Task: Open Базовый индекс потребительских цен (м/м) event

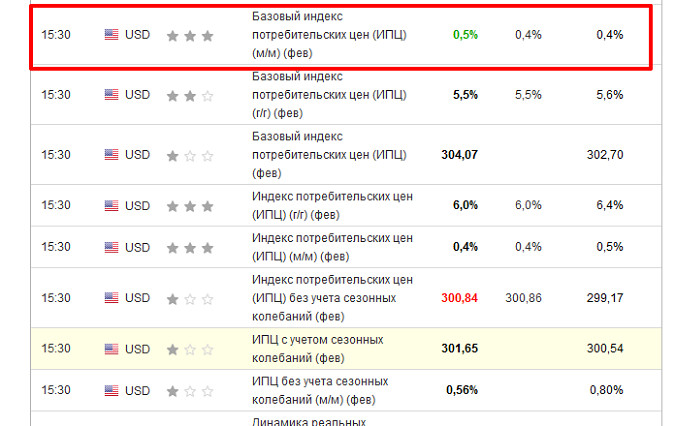Action: tap(329, 34)
